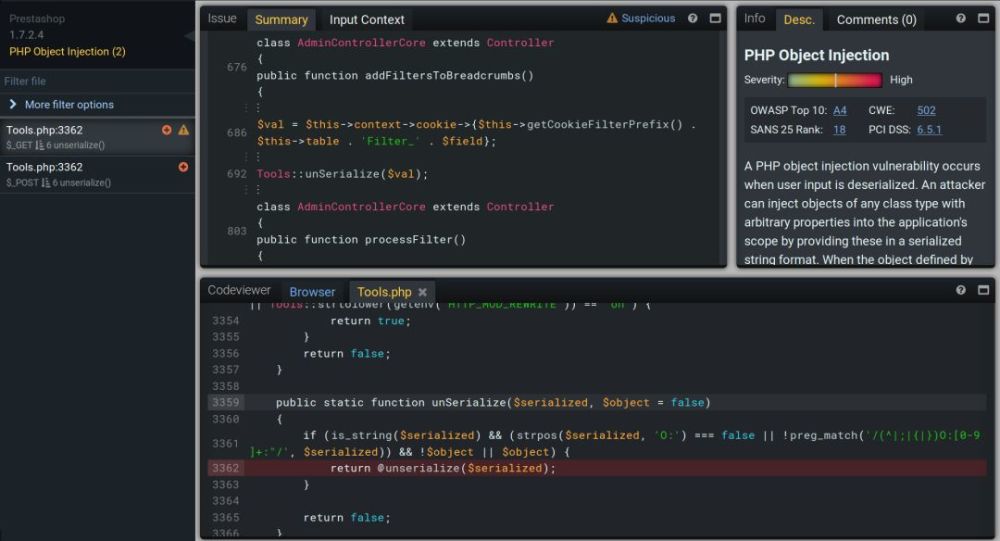Maximize the Codeviewer panel
Viewport: 1000px width, 541px height.
(983, 290)
